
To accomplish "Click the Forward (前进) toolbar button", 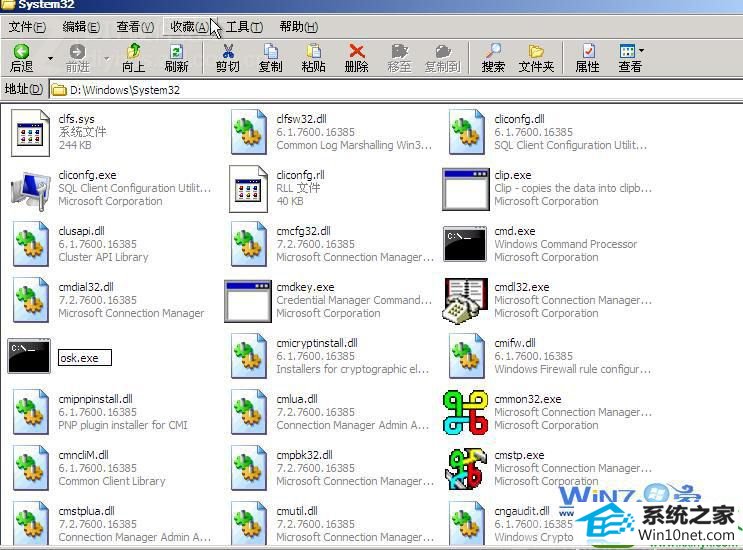I will tap(77, 58).
